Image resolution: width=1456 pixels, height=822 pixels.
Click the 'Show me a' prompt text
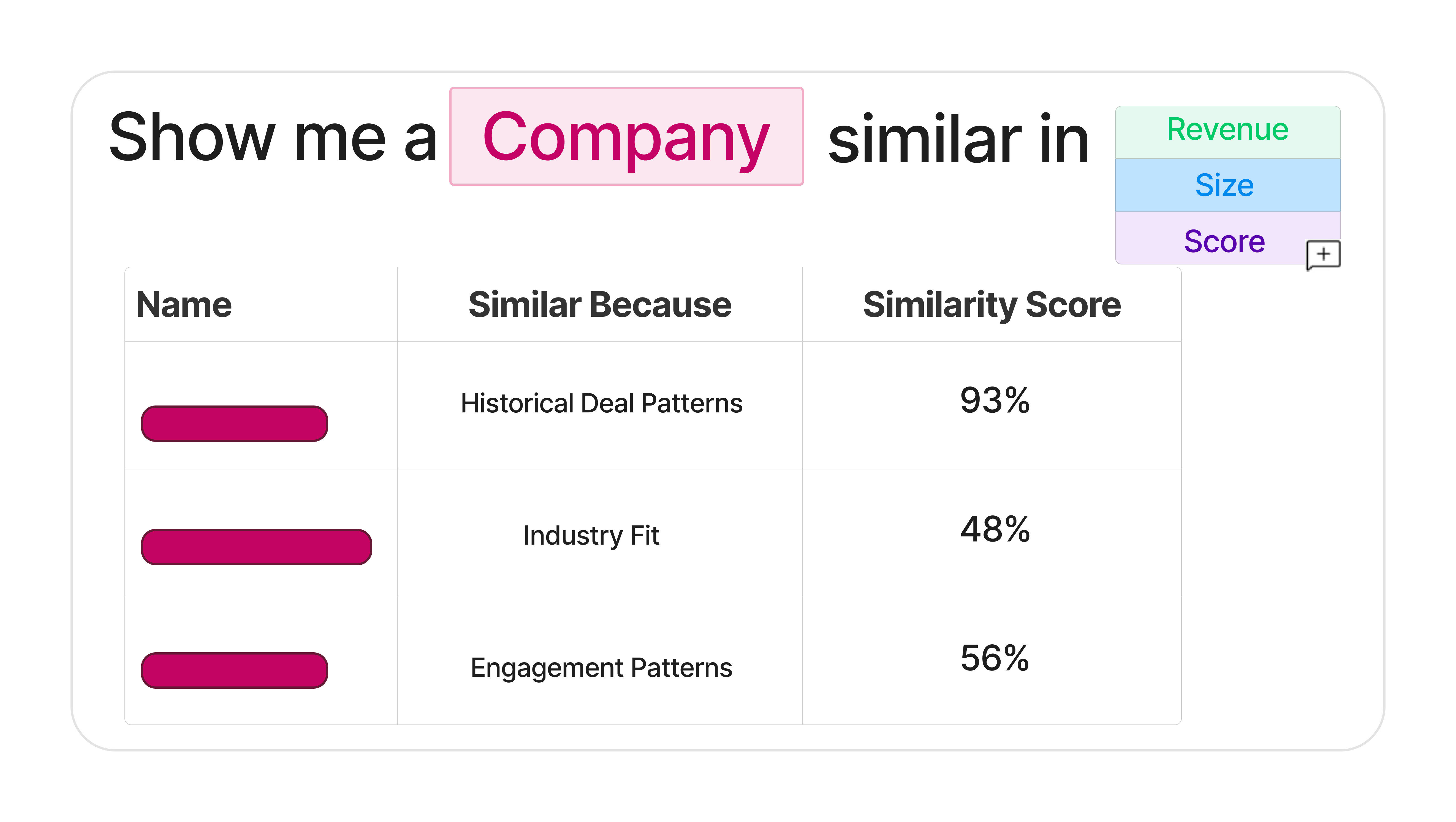[x=274, y=137]
